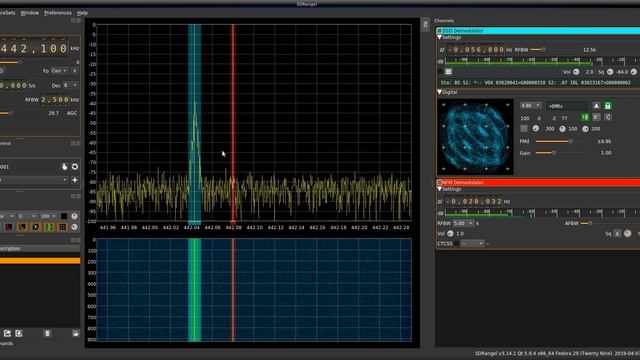Viewport: 640px width, 360px height.
Task: Open the 4.8k baud rate dropdown
Action: pyautogui.click(x=531, y=106)
